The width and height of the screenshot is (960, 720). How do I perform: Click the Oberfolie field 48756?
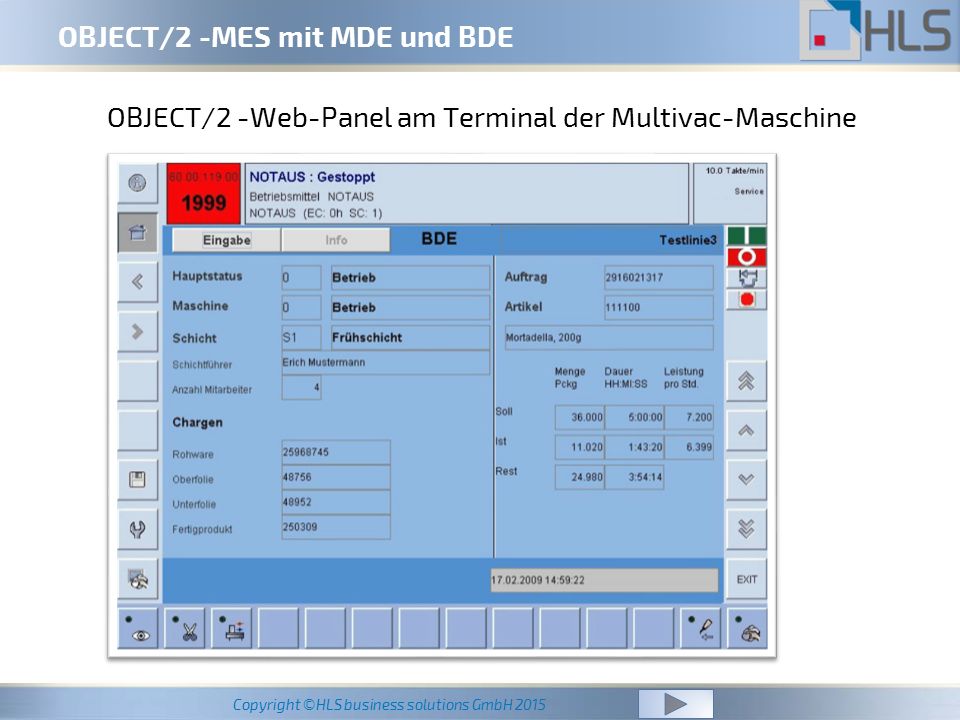[336, 477]
